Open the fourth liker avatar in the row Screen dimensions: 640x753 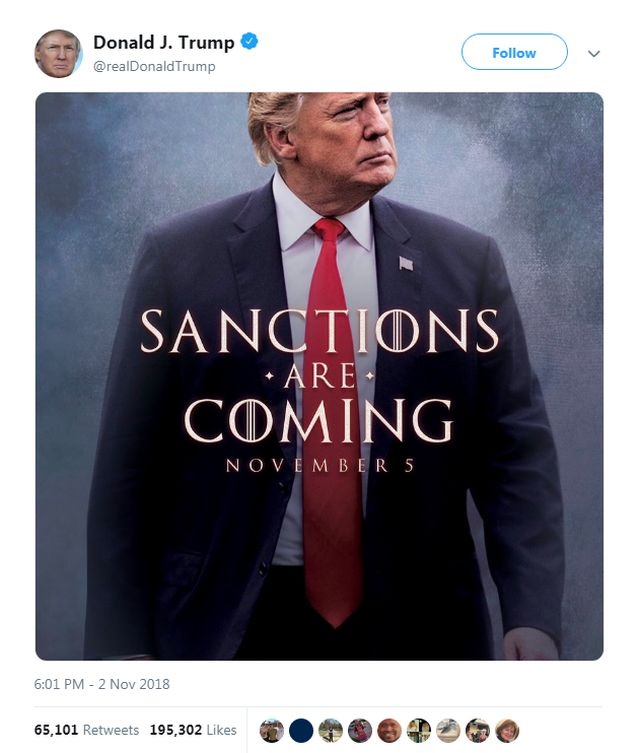[360, 731]
